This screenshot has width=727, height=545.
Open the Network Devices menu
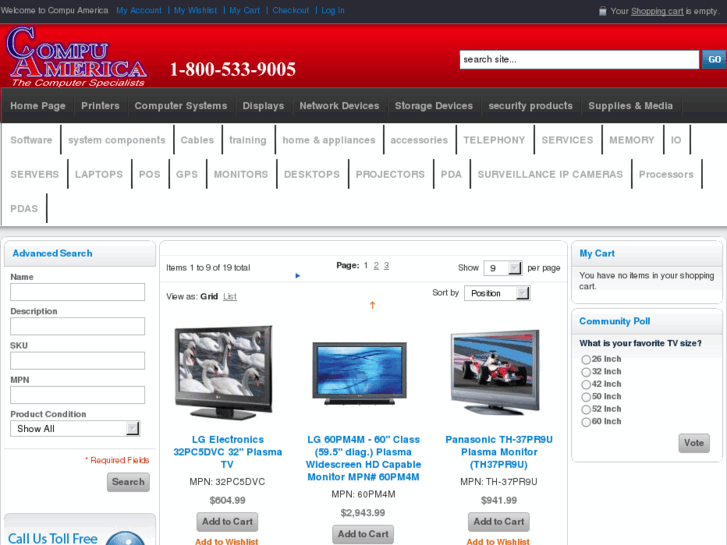tap(339, 106)
